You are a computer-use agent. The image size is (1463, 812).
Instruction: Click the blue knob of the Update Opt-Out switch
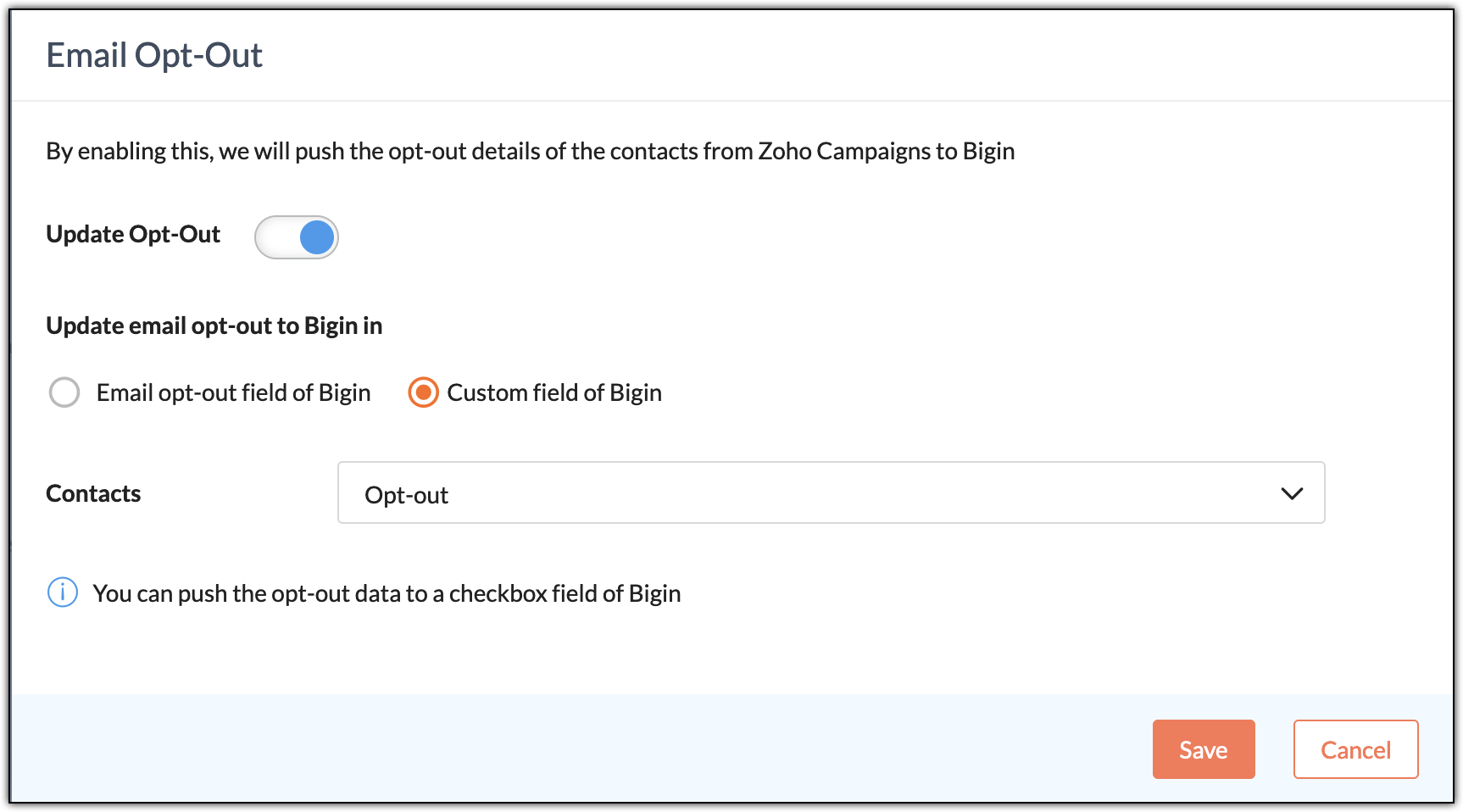click(x=317, y=237)
